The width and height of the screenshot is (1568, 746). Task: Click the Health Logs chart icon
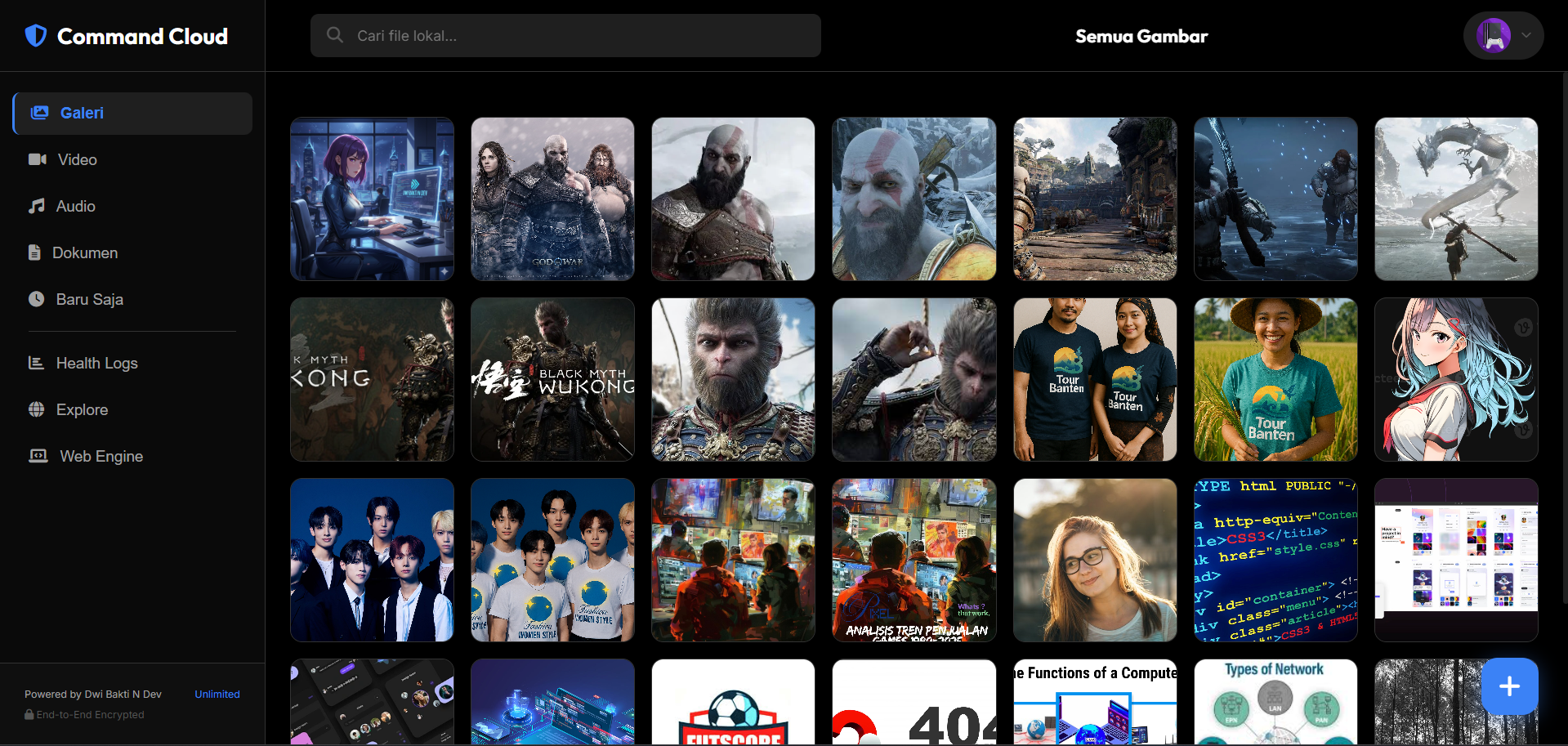click(x=37, y=363)
